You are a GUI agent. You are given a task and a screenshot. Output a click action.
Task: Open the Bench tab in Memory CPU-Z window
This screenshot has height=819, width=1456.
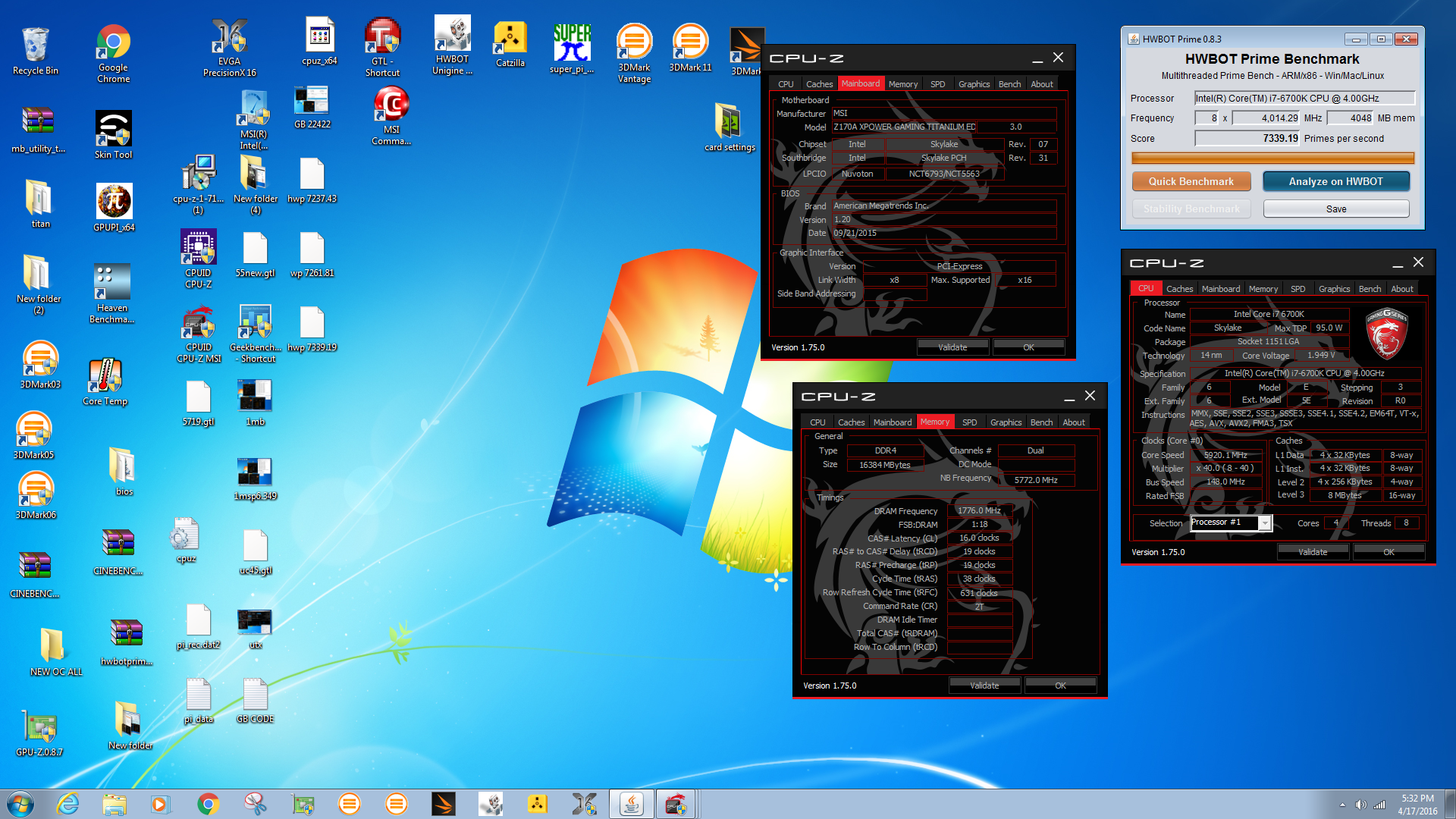(1041, 422)
